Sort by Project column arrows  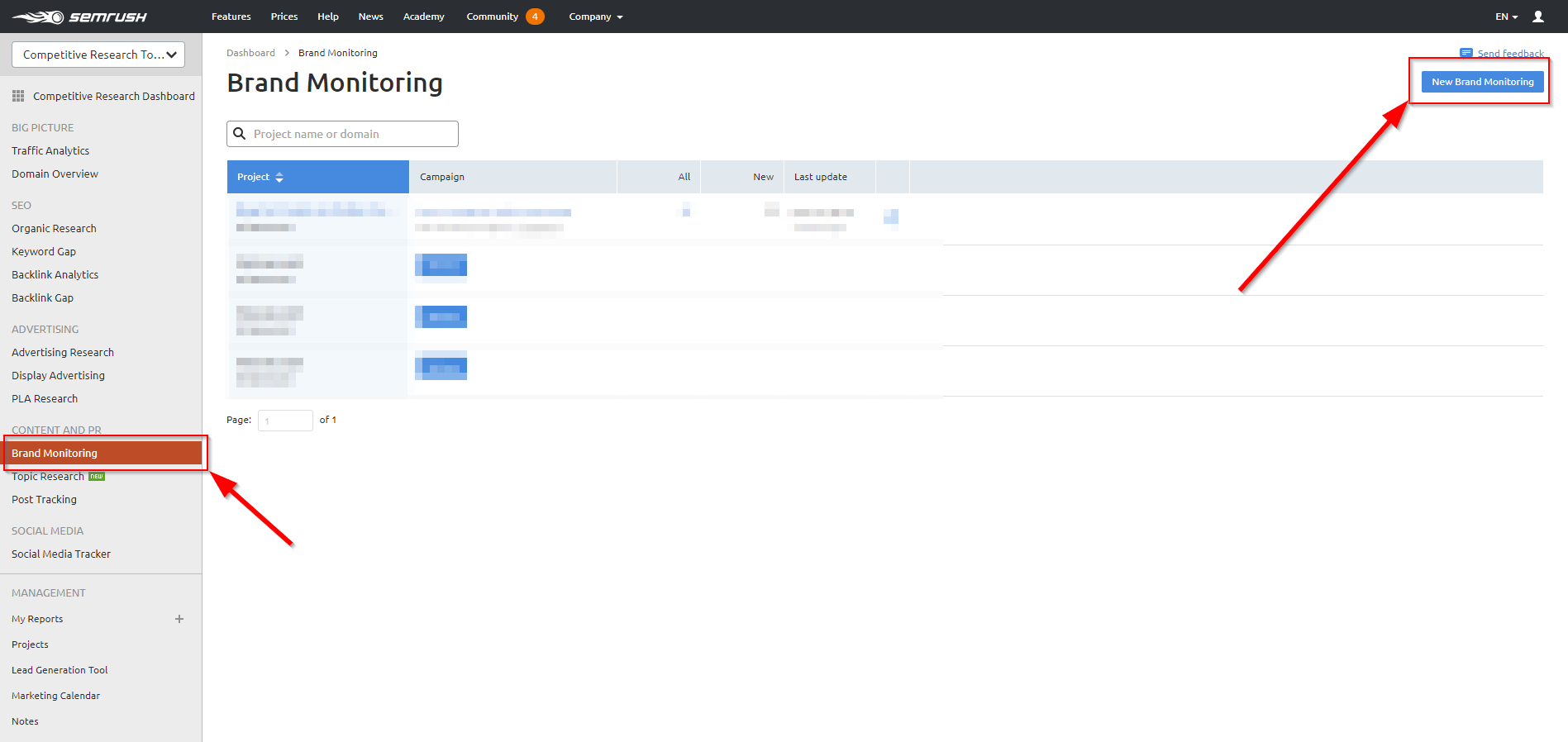(x=279, y=177)
